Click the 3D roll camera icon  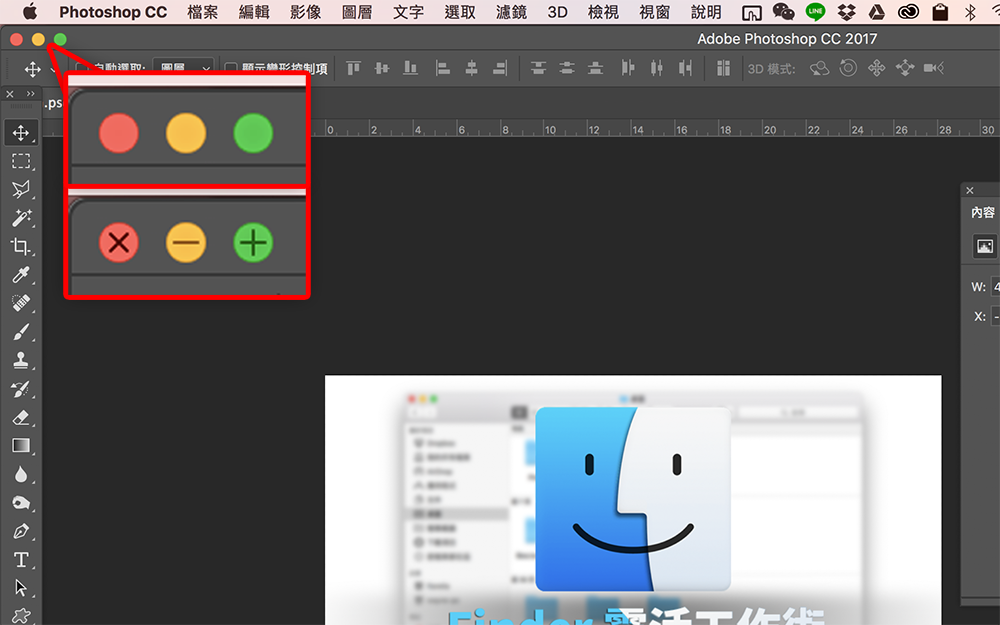pos(848,68)
